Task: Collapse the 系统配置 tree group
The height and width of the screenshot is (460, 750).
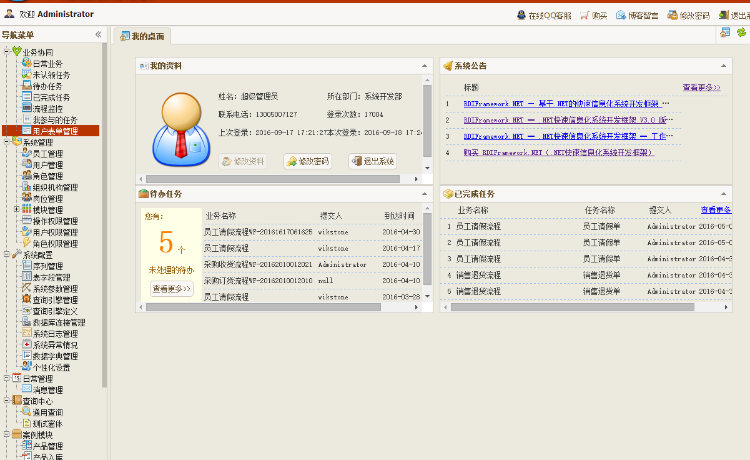Action: click(x=7, y=254)
